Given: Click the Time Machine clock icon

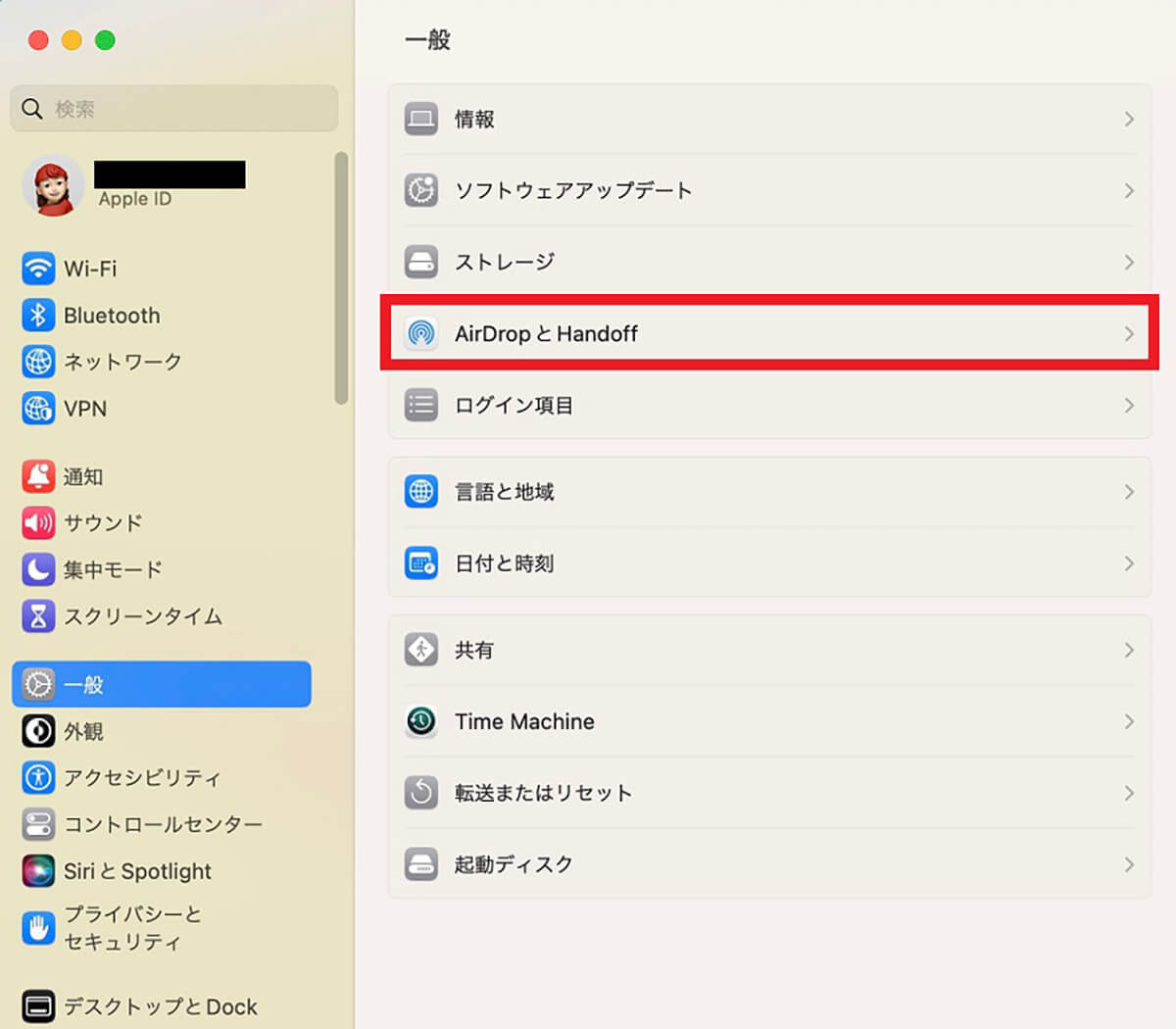Looking at the screenshot, I should [421, 721].
